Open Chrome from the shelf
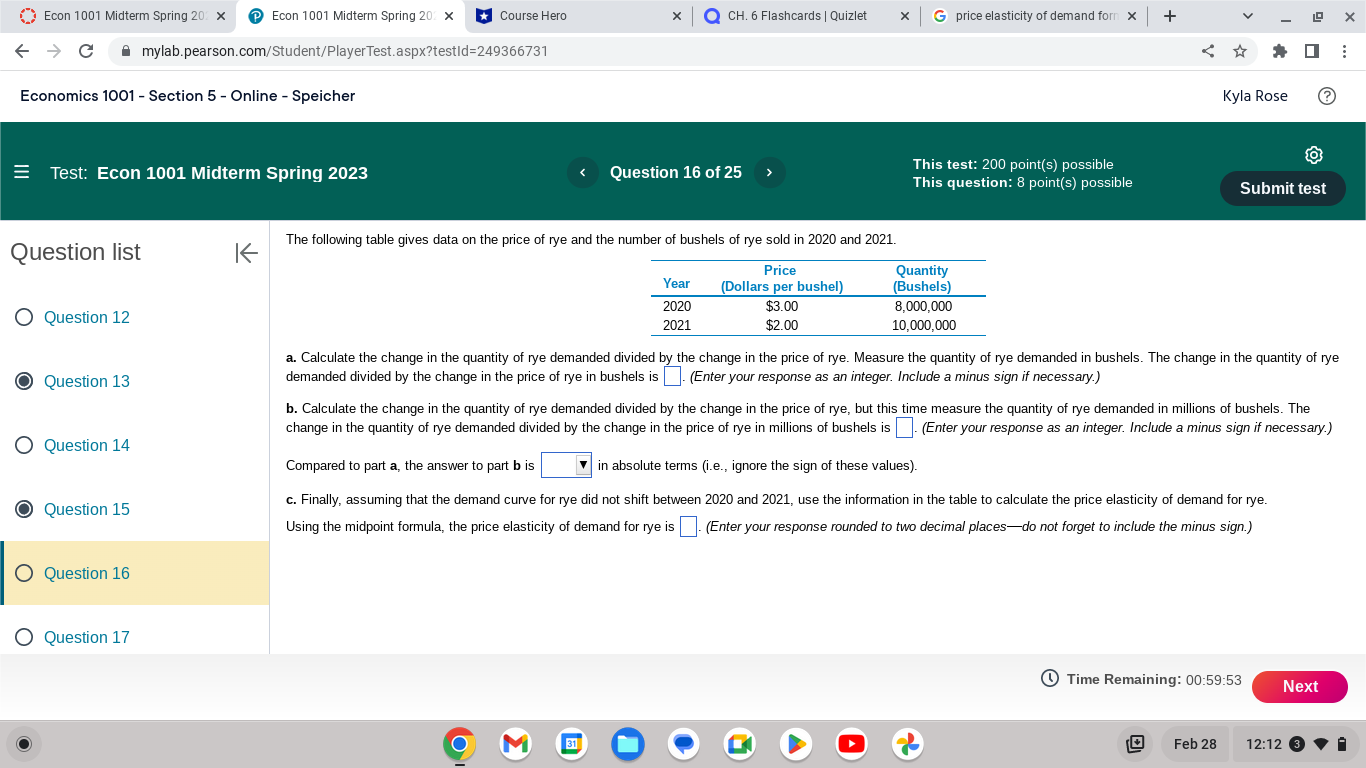The image size is (1366, 768). point(459,744)
